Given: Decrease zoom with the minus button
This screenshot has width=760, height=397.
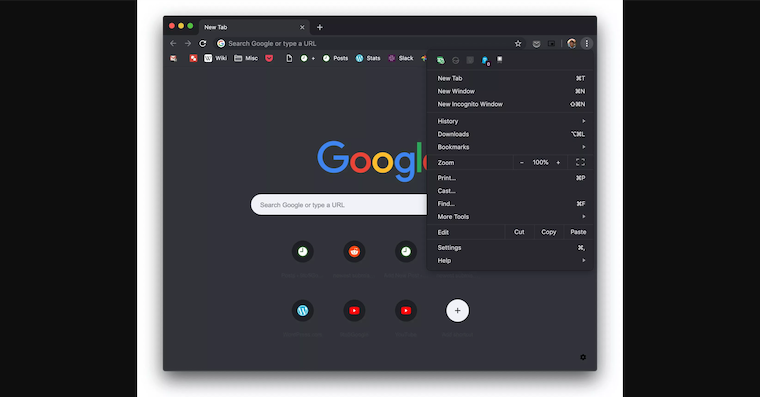Looking at the screenshot, I should point(522,162).
